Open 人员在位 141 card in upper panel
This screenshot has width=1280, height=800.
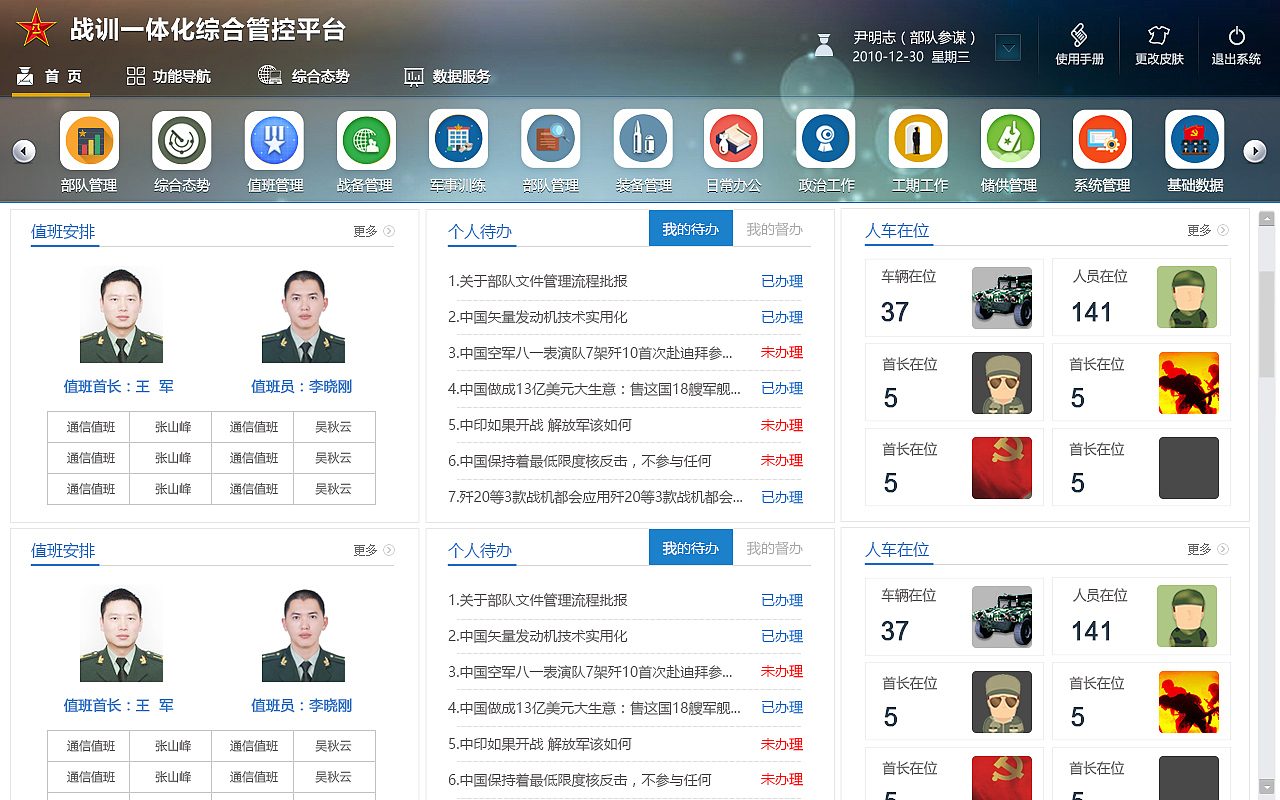(1141, 297)
